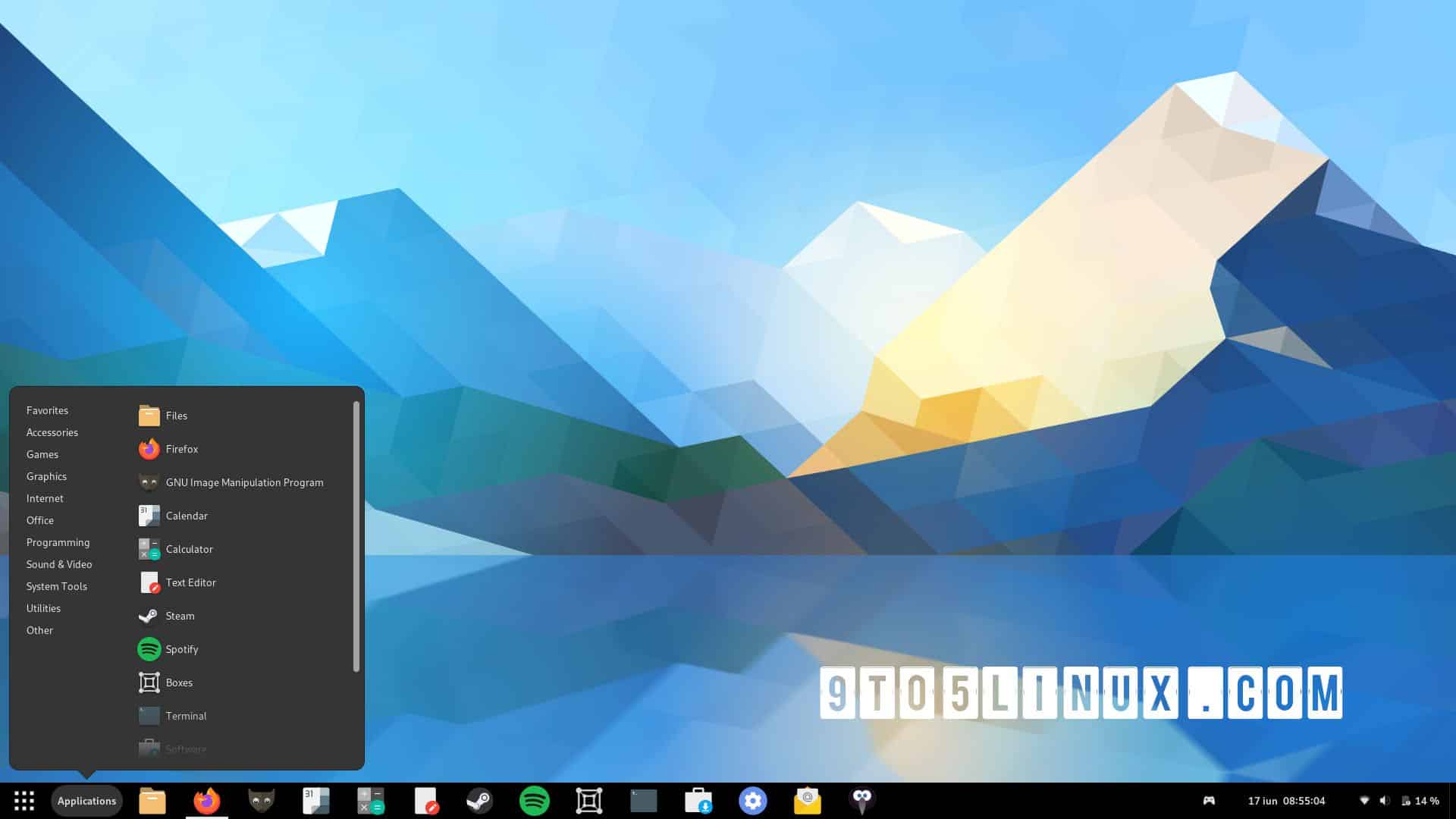Image resolution: width=1456 pixels, height=819 pixels.
Task: Click the Applications button in the taskbar
Action: pos(86,800)
